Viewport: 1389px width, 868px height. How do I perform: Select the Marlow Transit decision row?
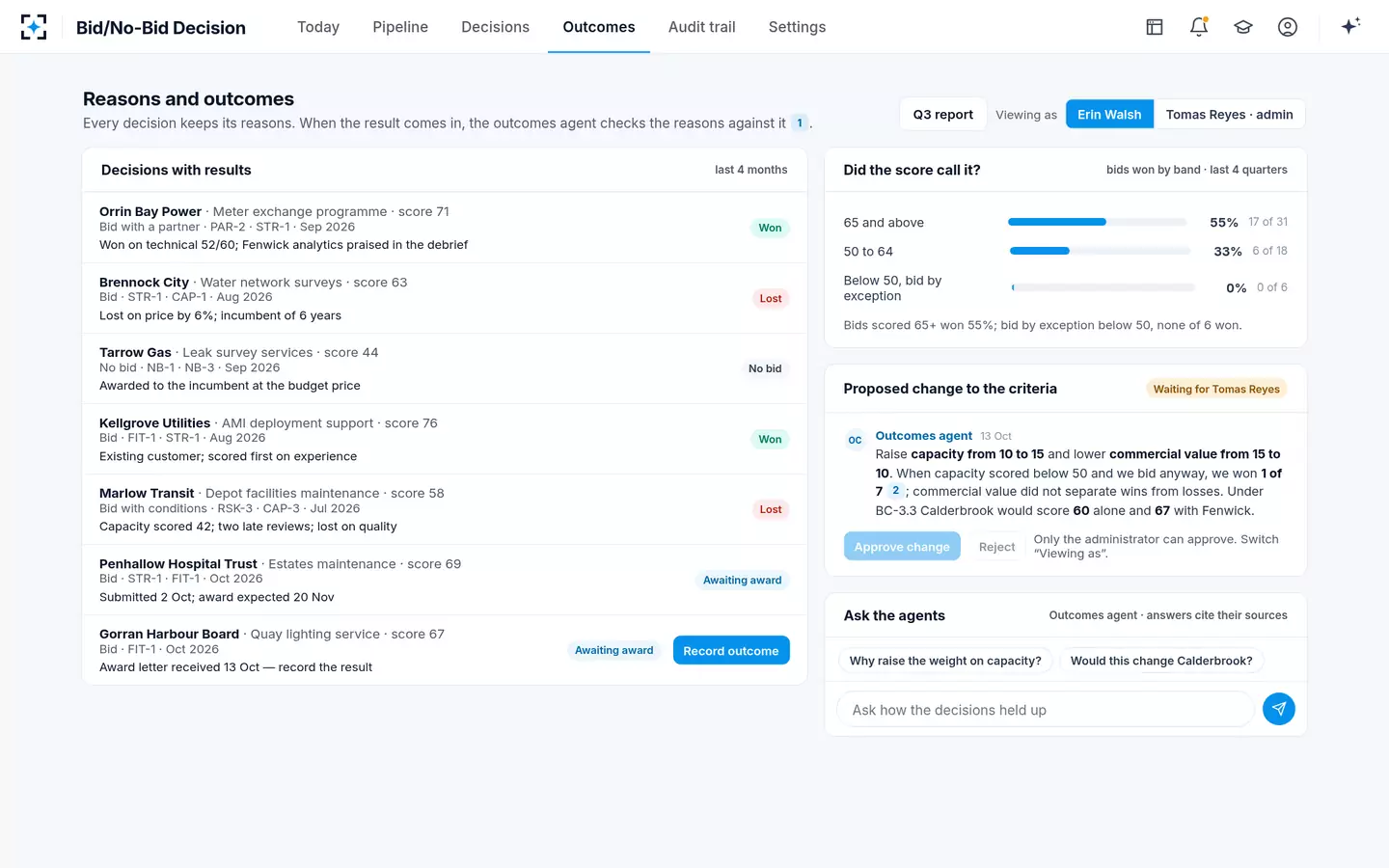tap(445, 509)
